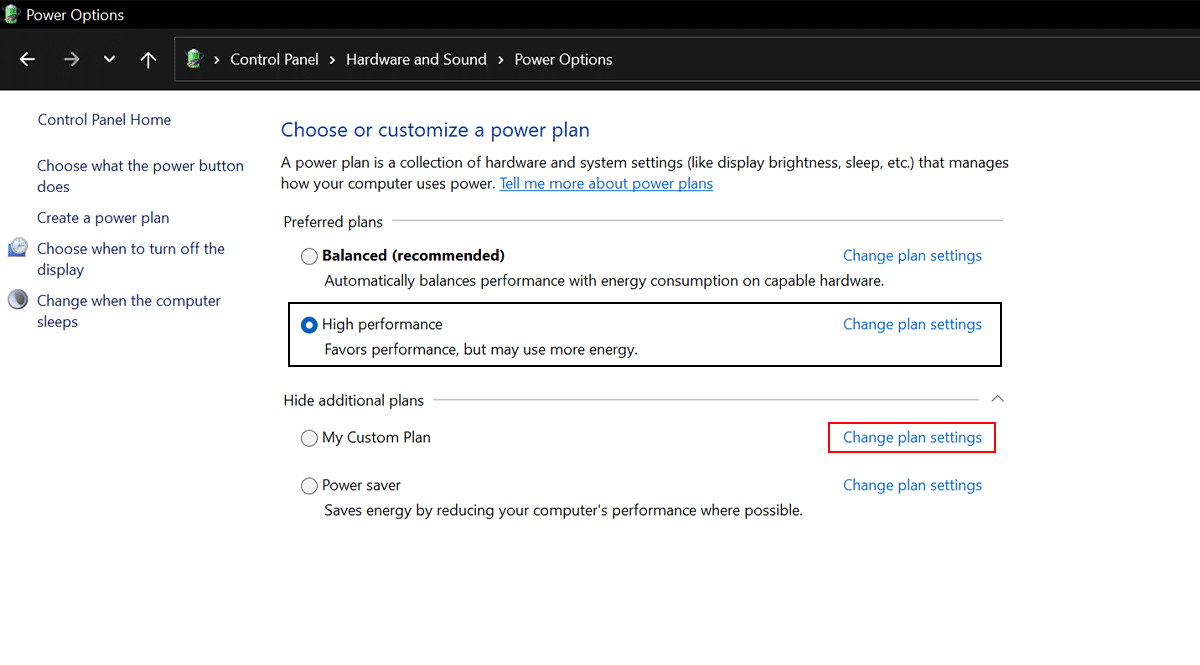Select the High performance radio button
1200x665 pixels.
pos(310,325)
